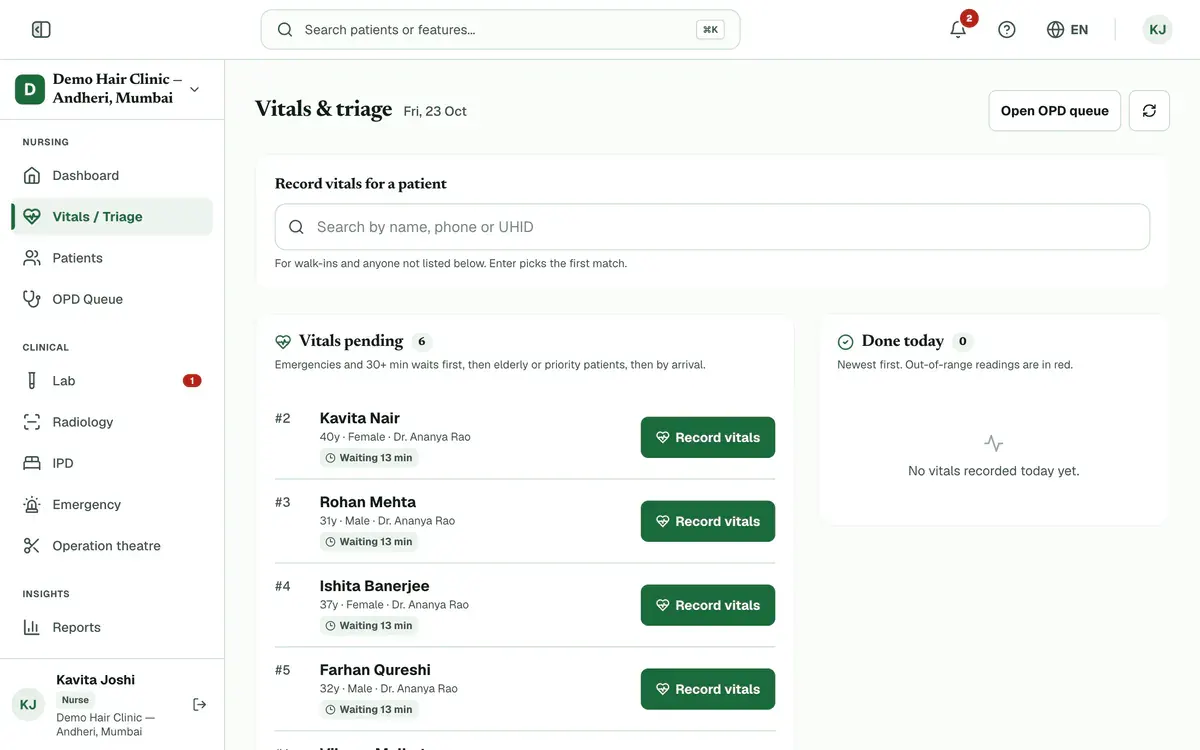Click magnifier icon in top search bar
Screen dimensions: 1200x750
pyautogui.click(x=285, y=30)
